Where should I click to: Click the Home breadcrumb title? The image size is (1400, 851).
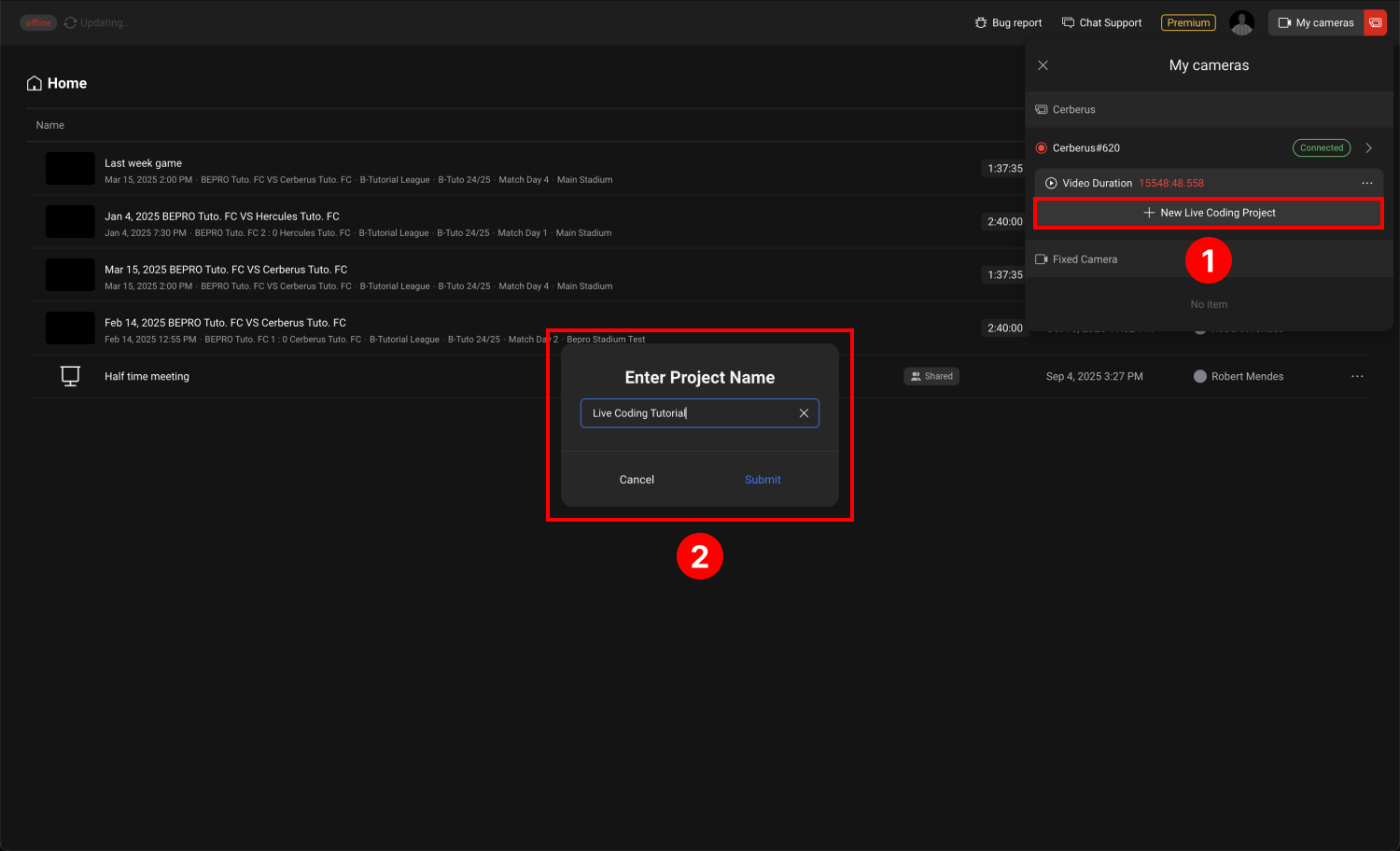[67, 83]
